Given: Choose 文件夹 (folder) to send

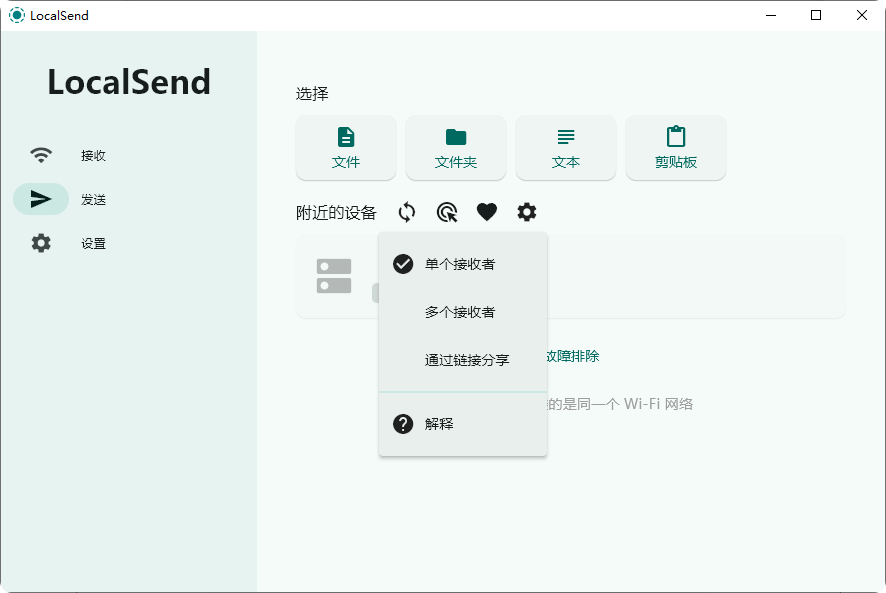Looking at the screenshot, I should pos(456,148).
